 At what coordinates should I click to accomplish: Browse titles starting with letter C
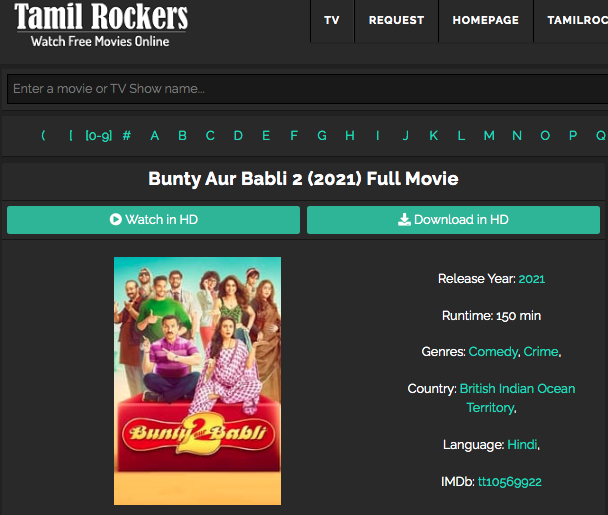coord(210,136)
